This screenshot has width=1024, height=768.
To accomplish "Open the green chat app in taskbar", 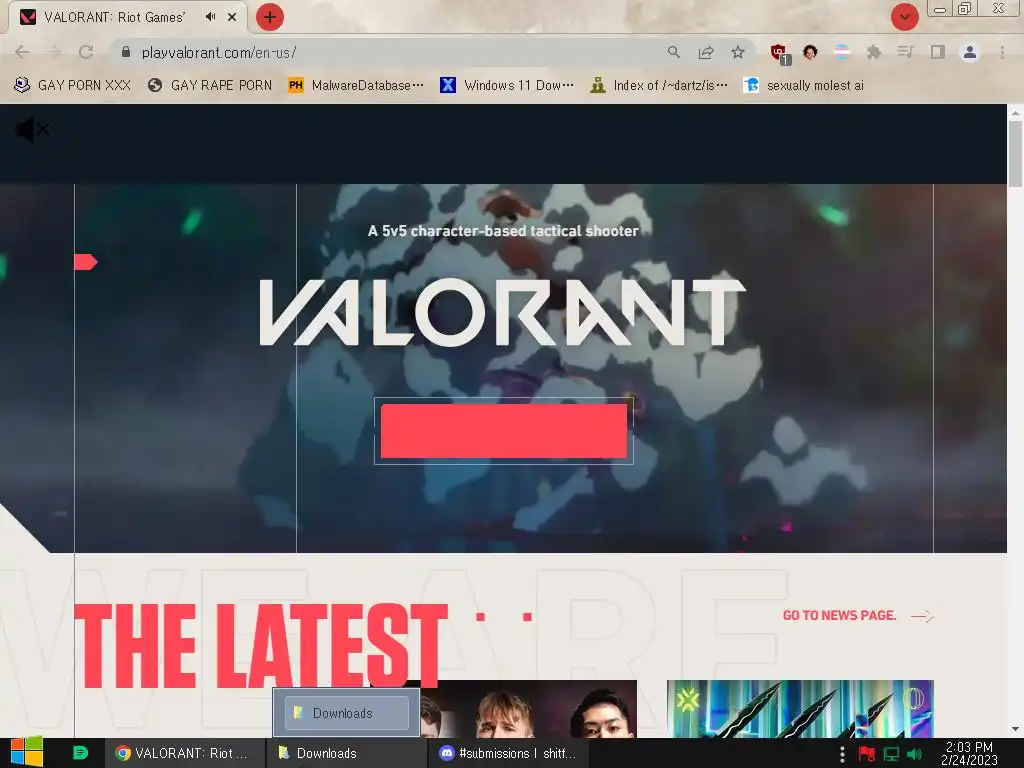I will click(x=80, y=753).
